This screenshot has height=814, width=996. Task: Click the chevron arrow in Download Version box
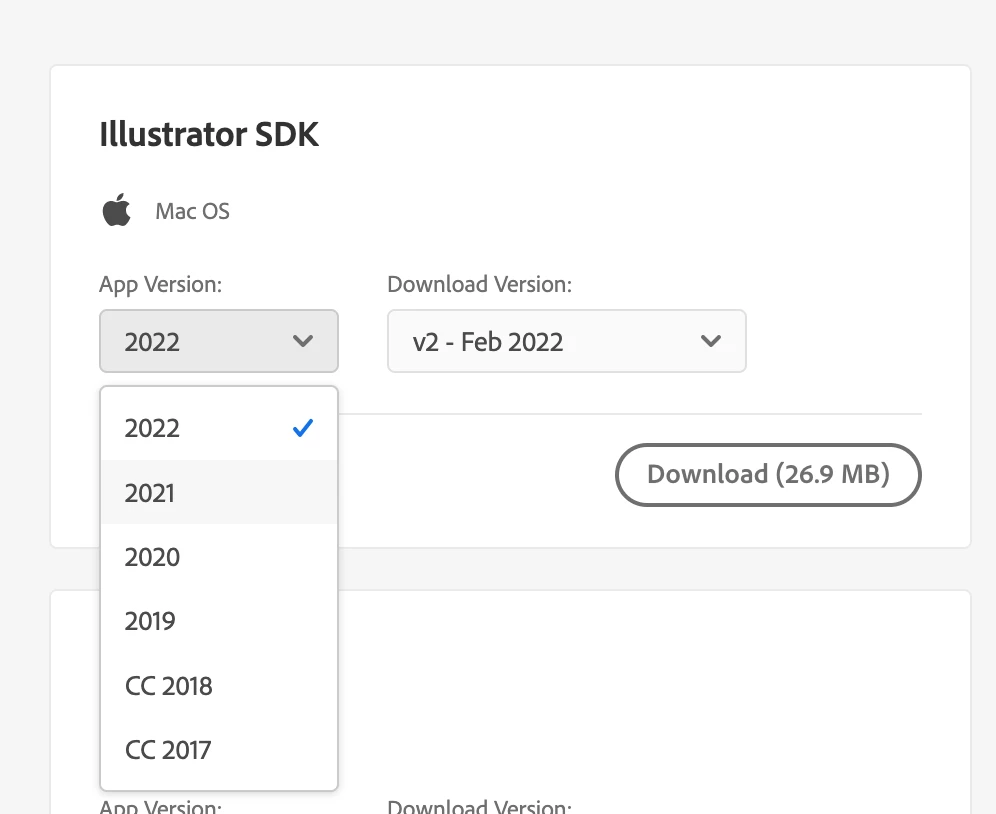[x=711, y=341]
